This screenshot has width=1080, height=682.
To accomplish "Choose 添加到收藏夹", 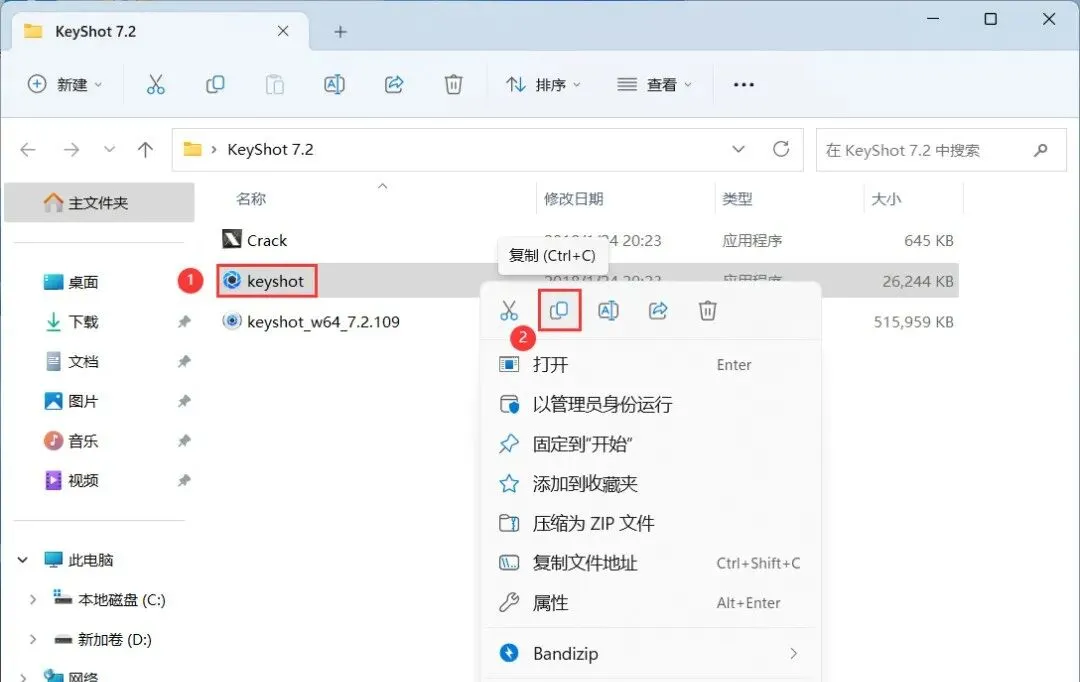I will (x=652, y=484).
